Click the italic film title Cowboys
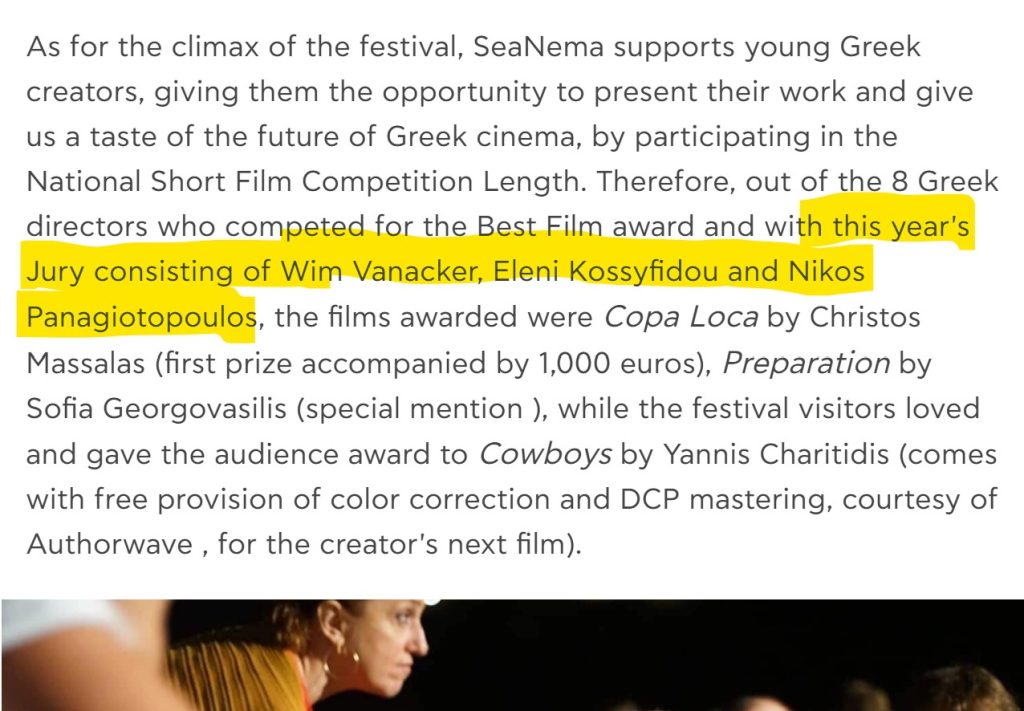The image size is (1024, 711). point(545,454)
